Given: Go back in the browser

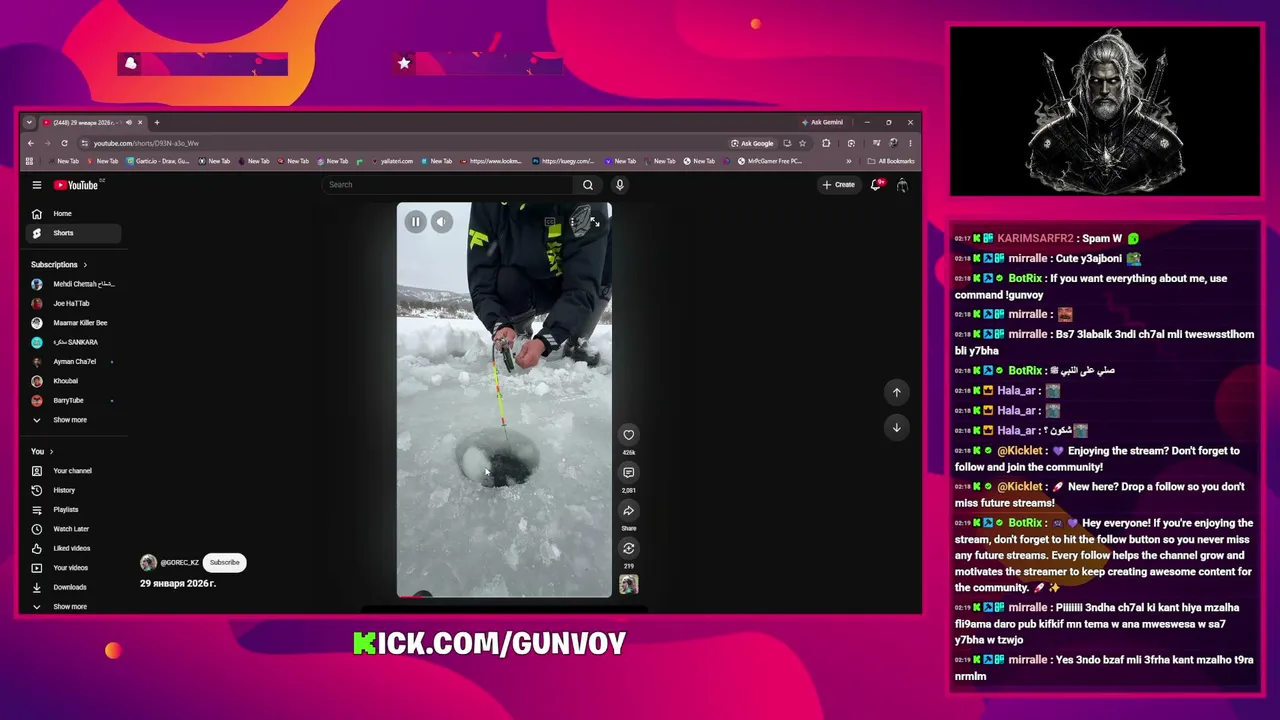Looking at the screenshot, I should click(30, 143).
